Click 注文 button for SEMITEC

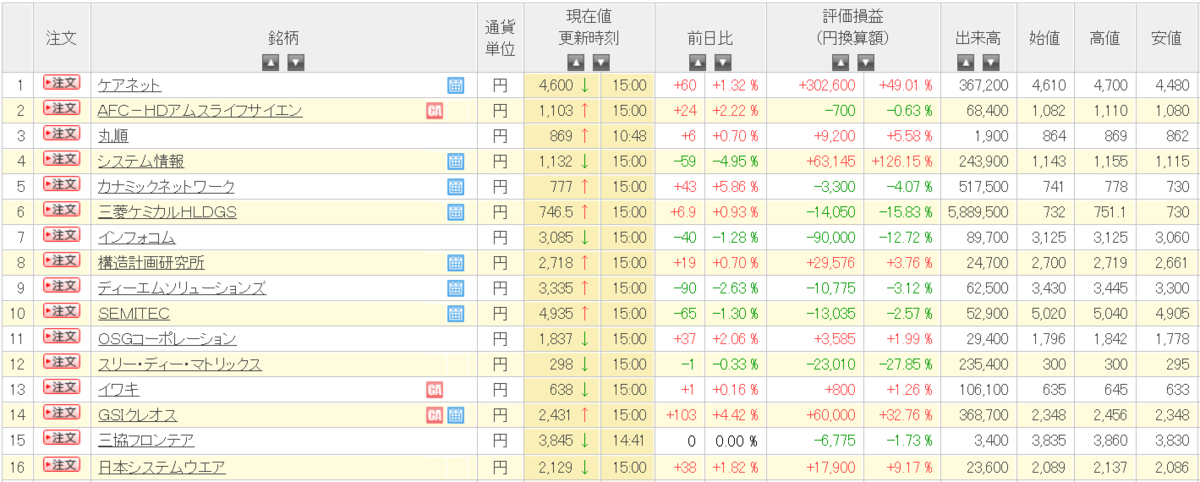click(x=61, y=312)
